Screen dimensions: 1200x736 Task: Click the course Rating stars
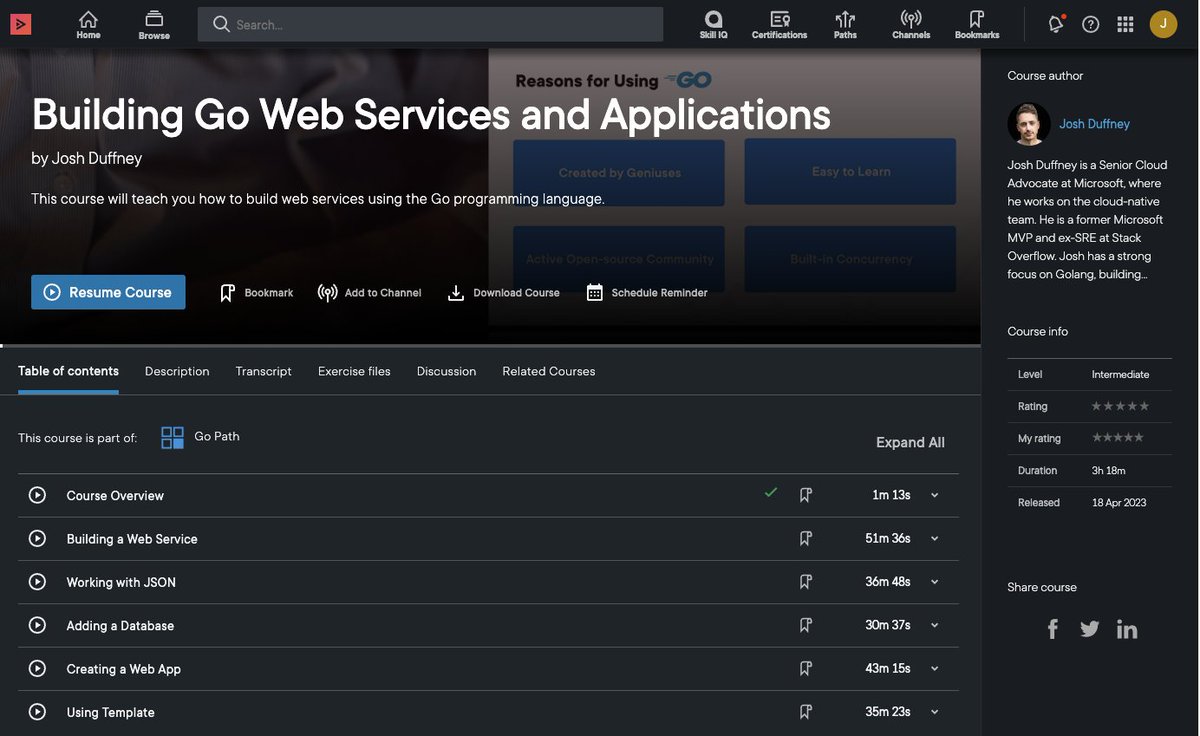click(1120, 406)
